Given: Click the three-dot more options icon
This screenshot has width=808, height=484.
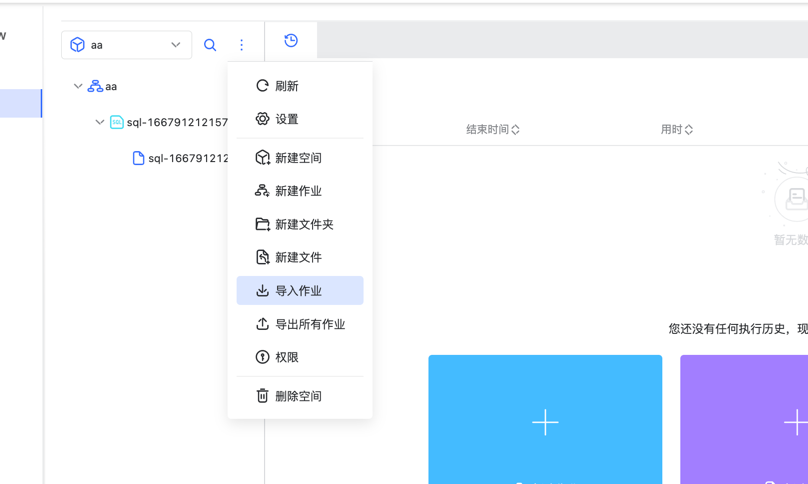Looking at the screenshot, I should click(x=241, y=45).
